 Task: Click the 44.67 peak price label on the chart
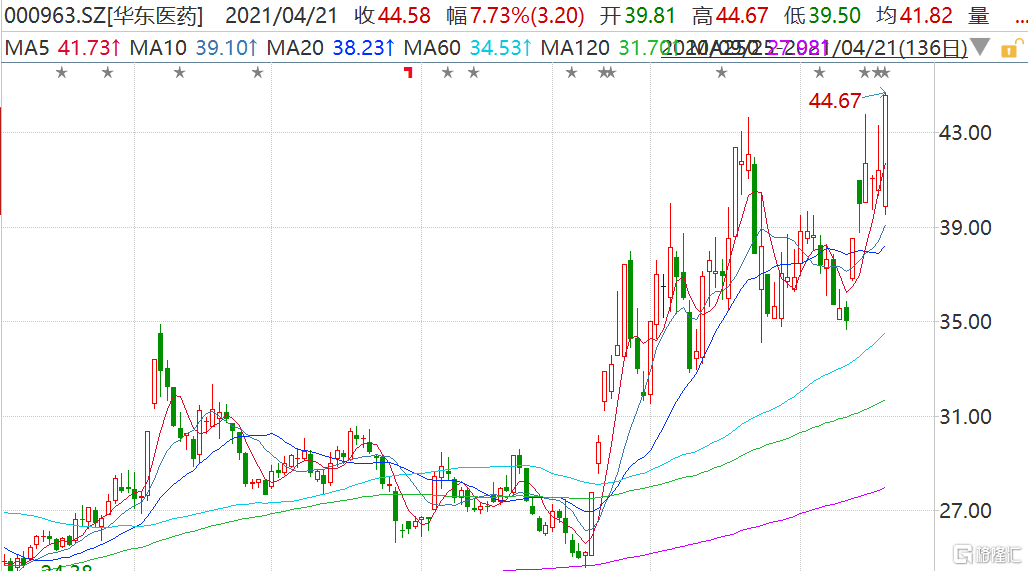835,101
